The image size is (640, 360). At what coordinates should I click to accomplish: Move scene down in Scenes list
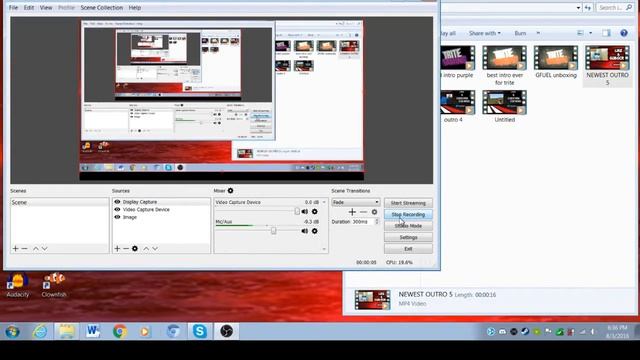[x=44, y=248]
